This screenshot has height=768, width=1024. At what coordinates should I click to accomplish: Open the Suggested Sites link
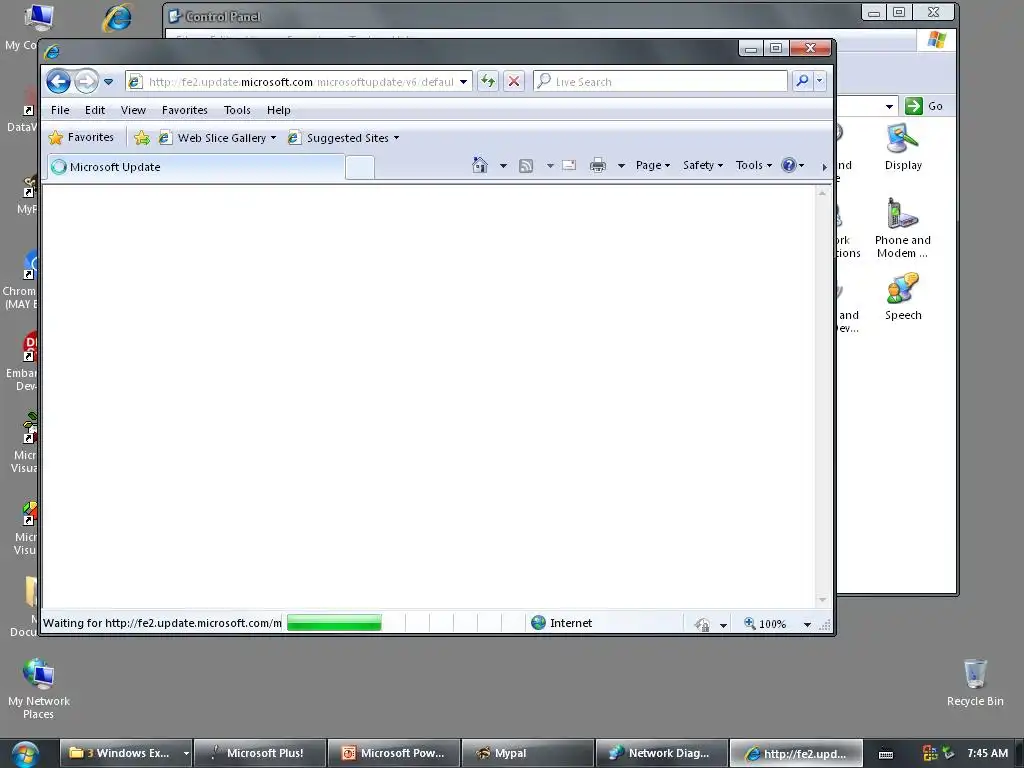344,138
